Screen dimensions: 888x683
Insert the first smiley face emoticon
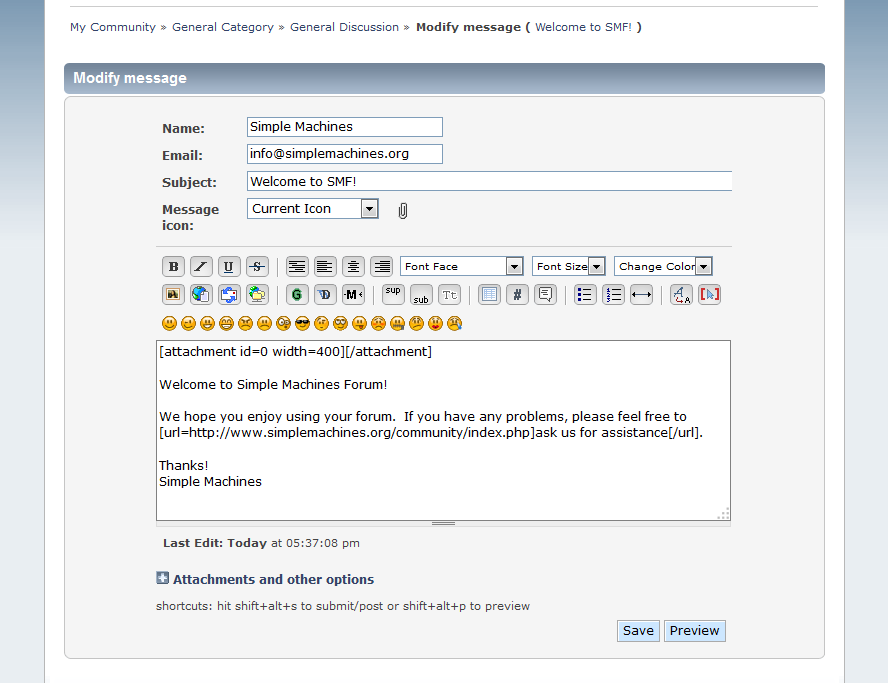(x=169, y=323)
